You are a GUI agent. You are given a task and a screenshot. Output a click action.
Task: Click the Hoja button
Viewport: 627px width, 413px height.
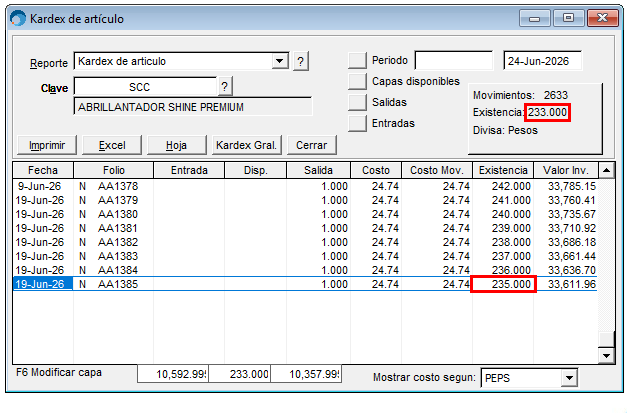pos(177,145)
